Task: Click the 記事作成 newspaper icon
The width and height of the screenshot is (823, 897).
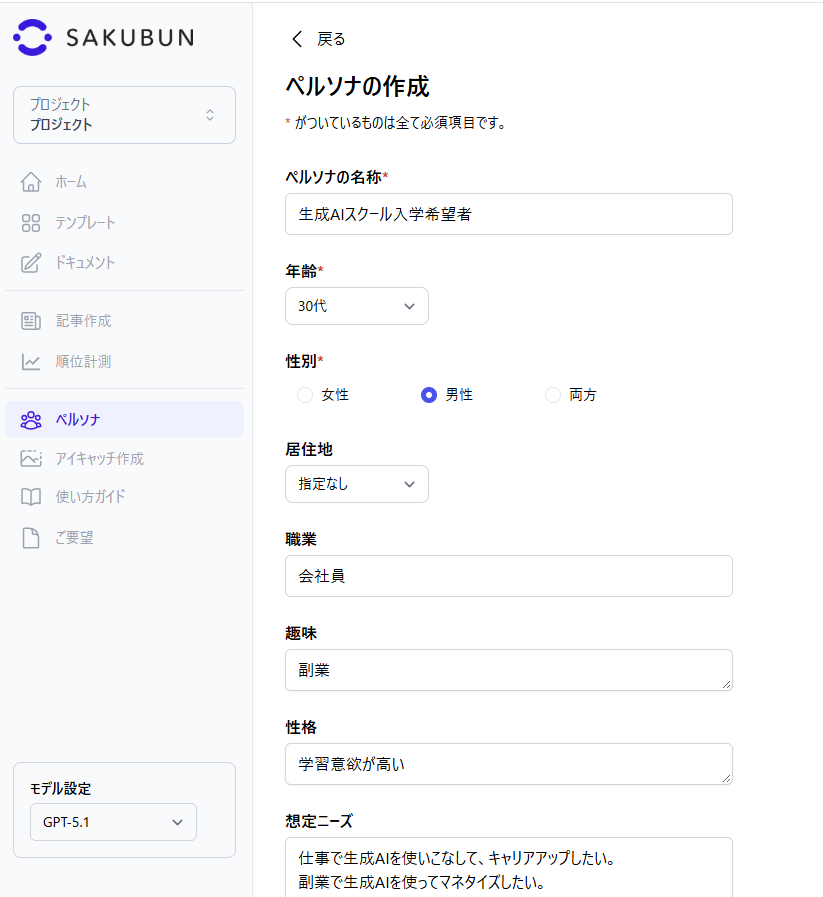Action: click(x=31, y=321)
